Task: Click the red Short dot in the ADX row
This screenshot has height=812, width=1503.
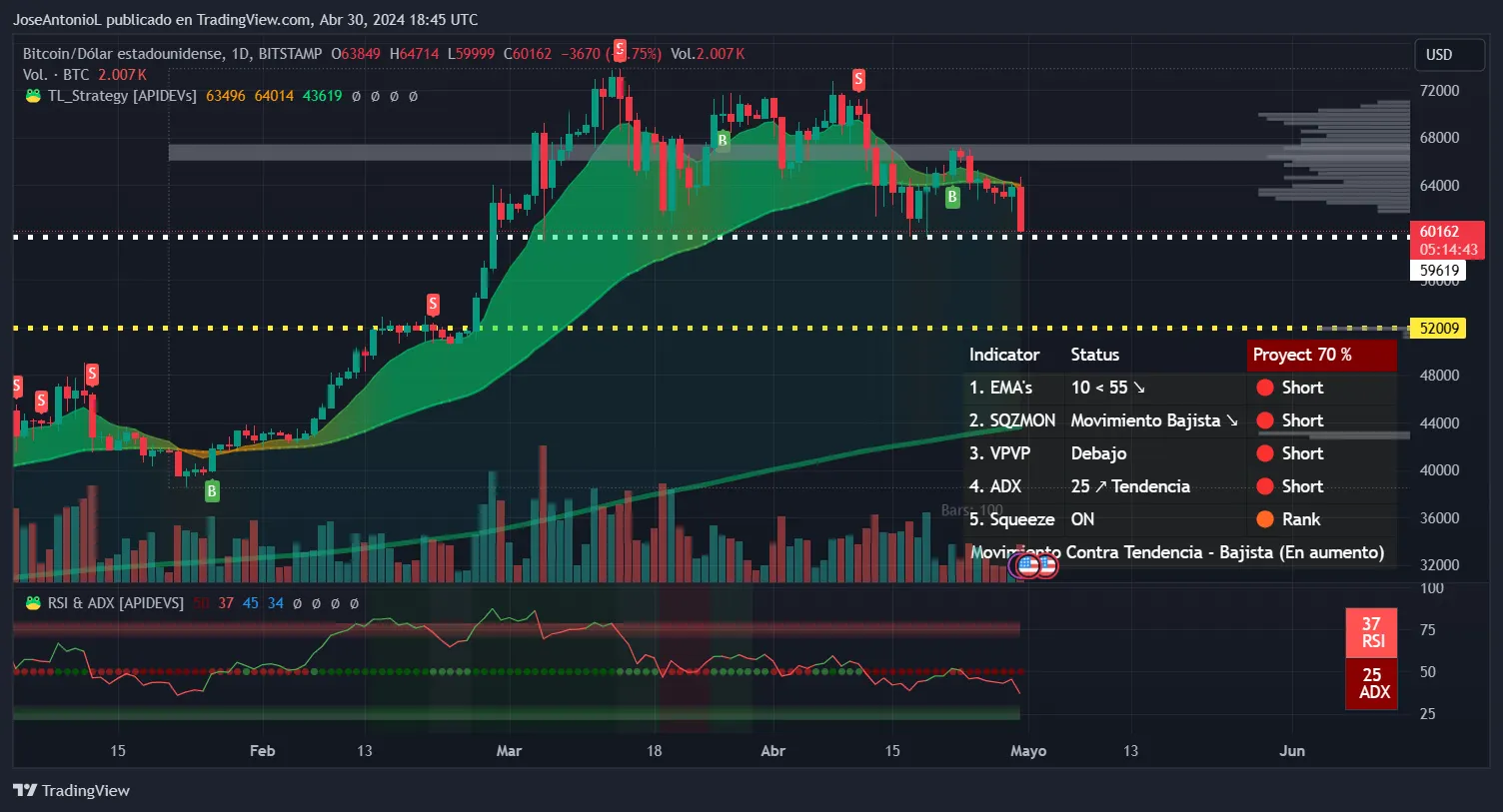Action: 1264,486
